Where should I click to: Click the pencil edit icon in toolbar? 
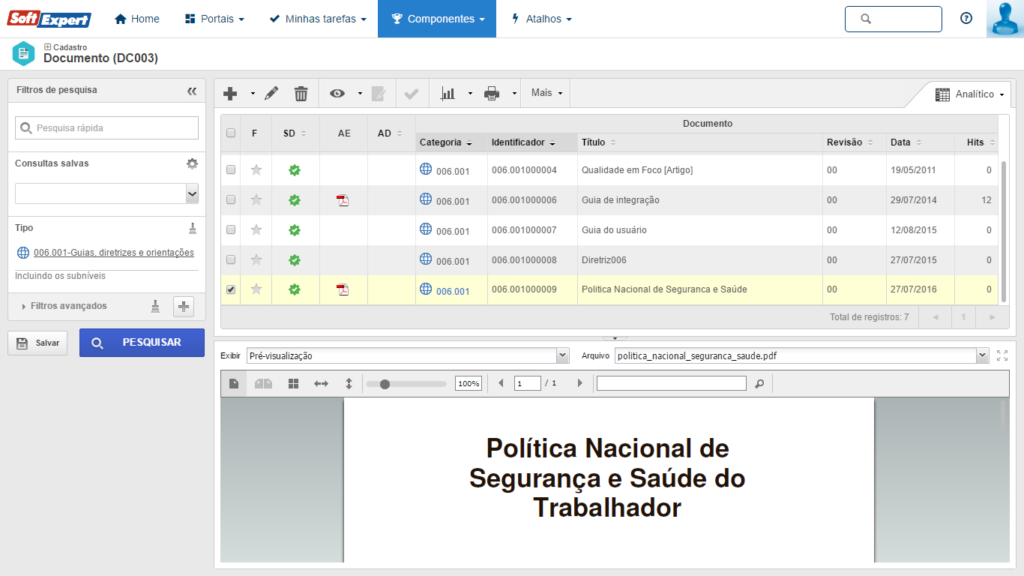[272, 93]
